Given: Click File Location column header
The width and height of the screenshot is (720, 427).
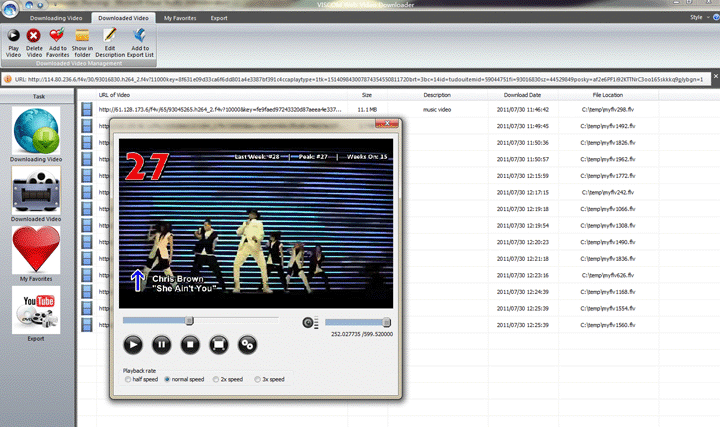Looking at the screenshot, I should point(608,95).
